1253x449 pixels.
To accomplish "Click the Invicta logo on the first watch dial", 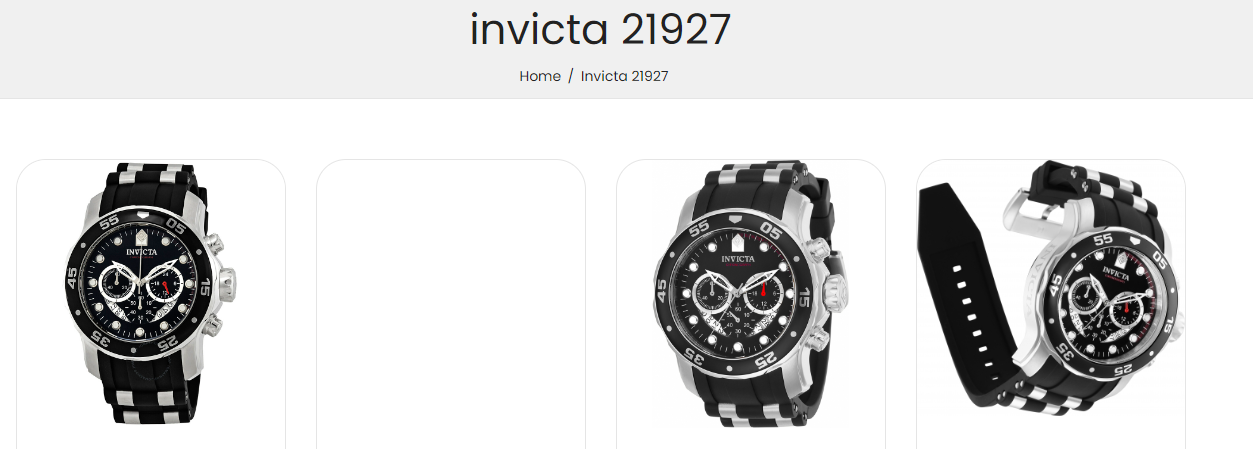I will click(141, 254).
